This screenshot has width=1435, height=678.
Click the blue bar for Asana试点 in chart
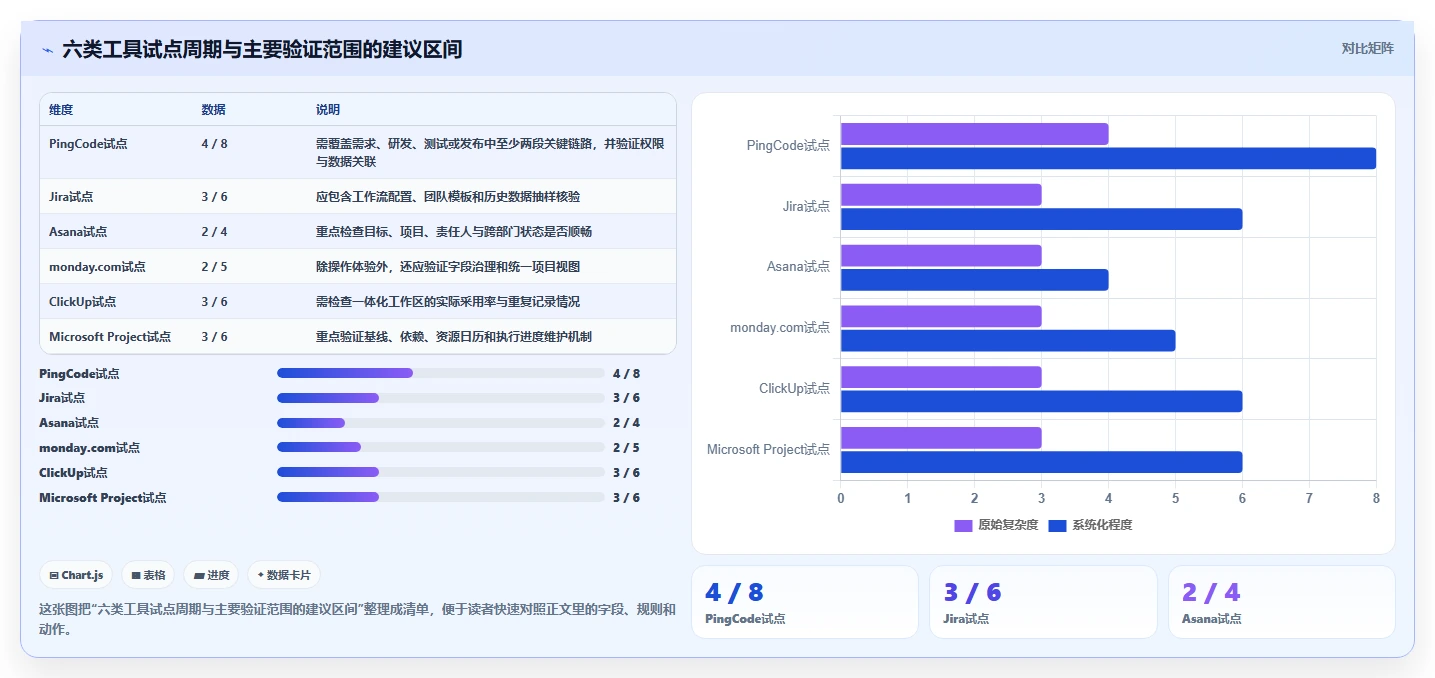pyautogui.click(x=974, y=279)
